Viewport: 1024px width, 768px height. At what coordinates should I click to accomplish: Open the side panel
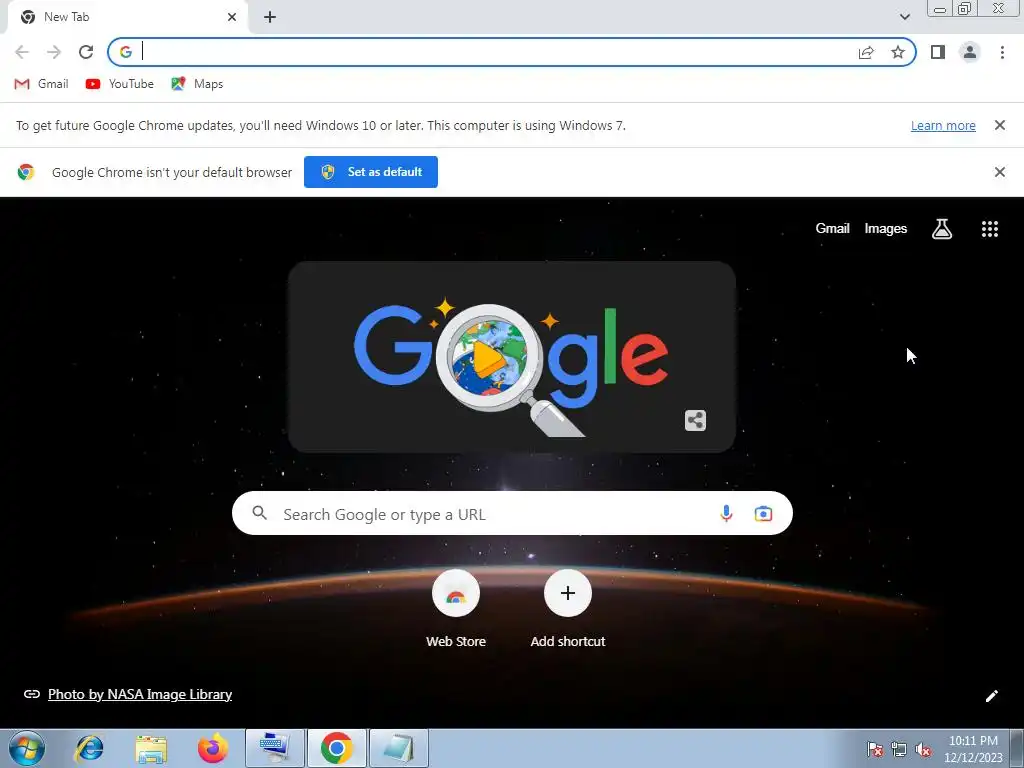(938, 52)
